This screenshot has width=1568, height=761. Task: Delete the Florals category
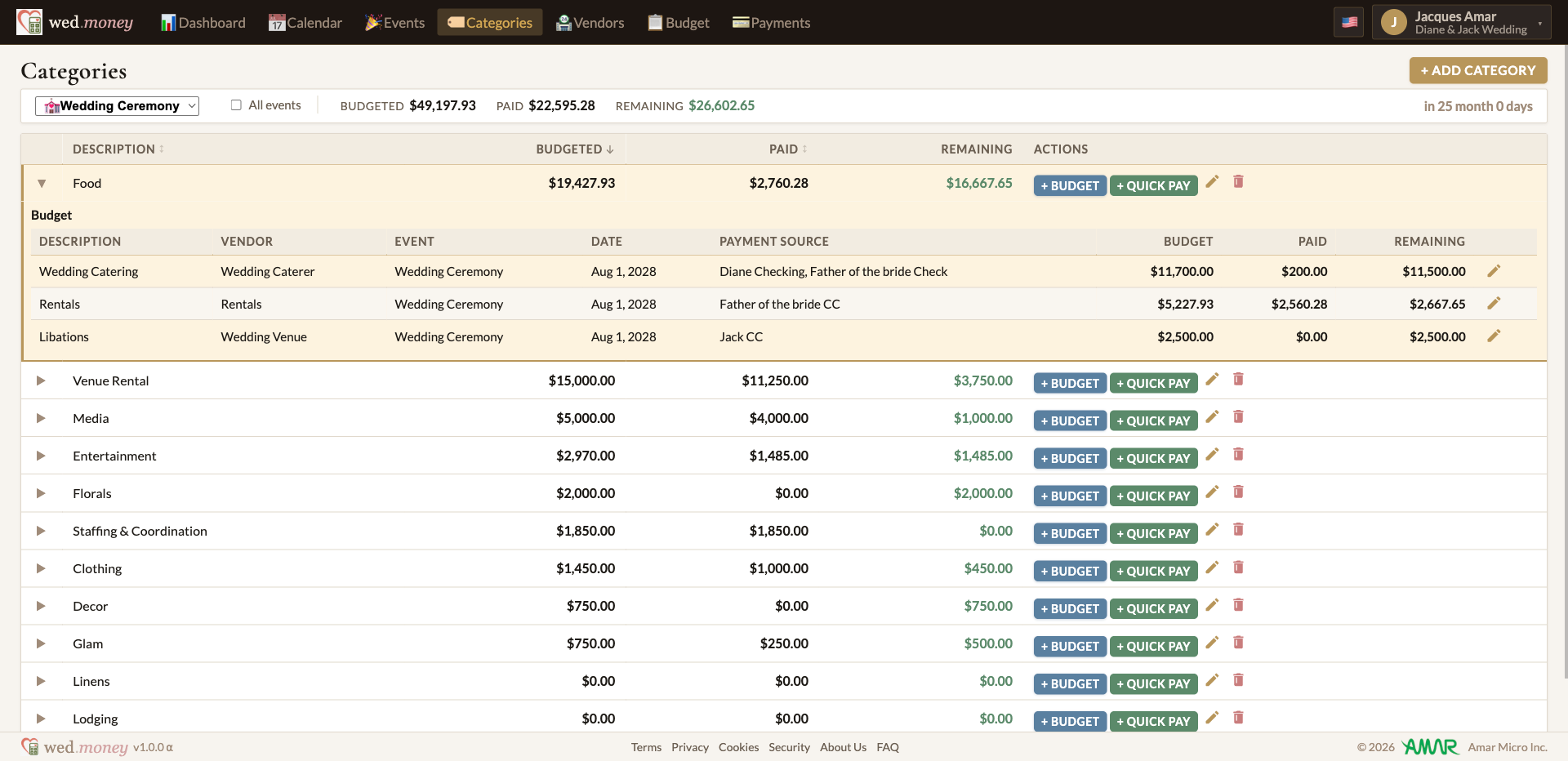pos(1238,492)
